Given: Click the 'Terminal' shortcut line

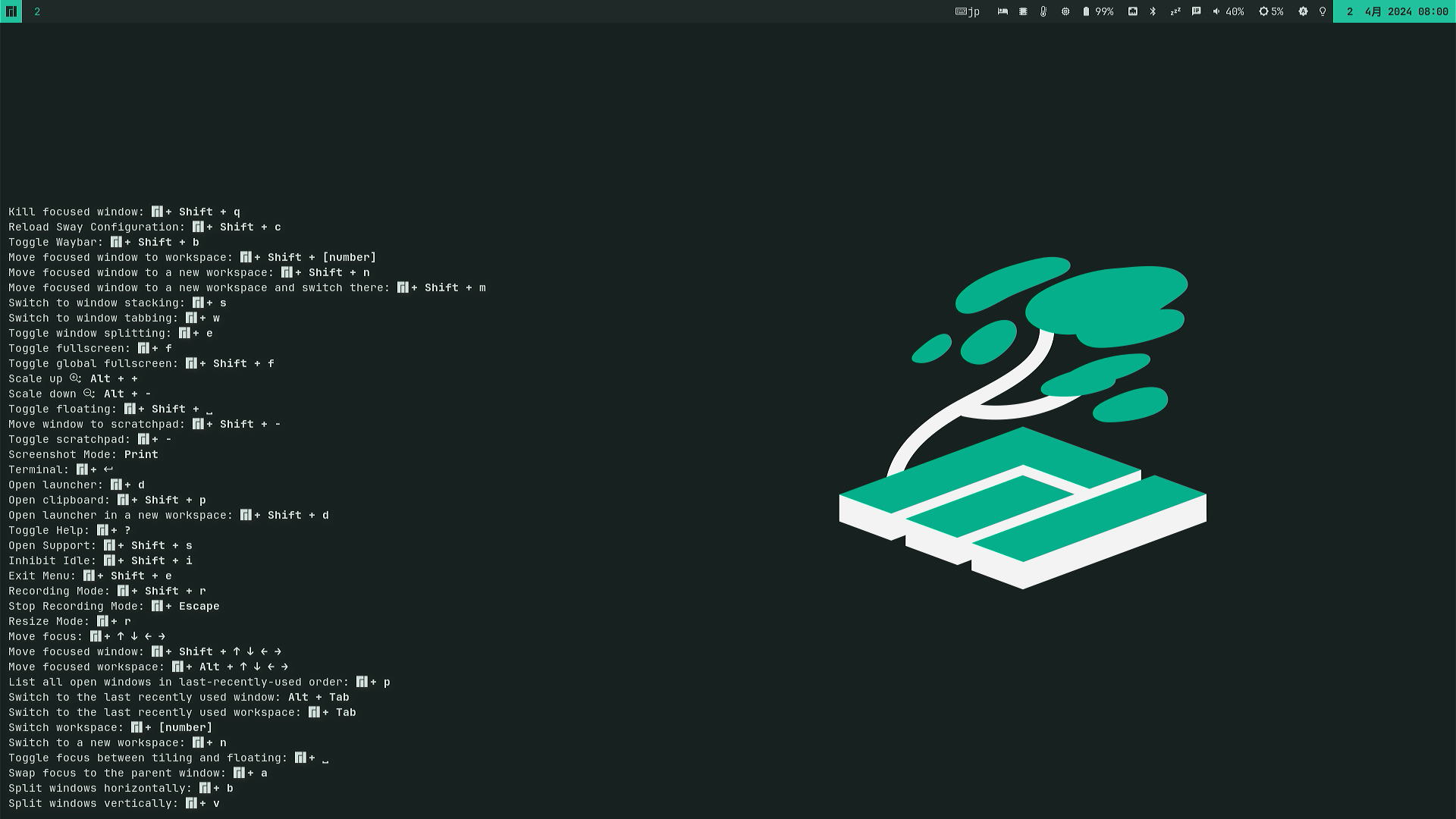Looking at the screenshot, I should pos(61,469).
